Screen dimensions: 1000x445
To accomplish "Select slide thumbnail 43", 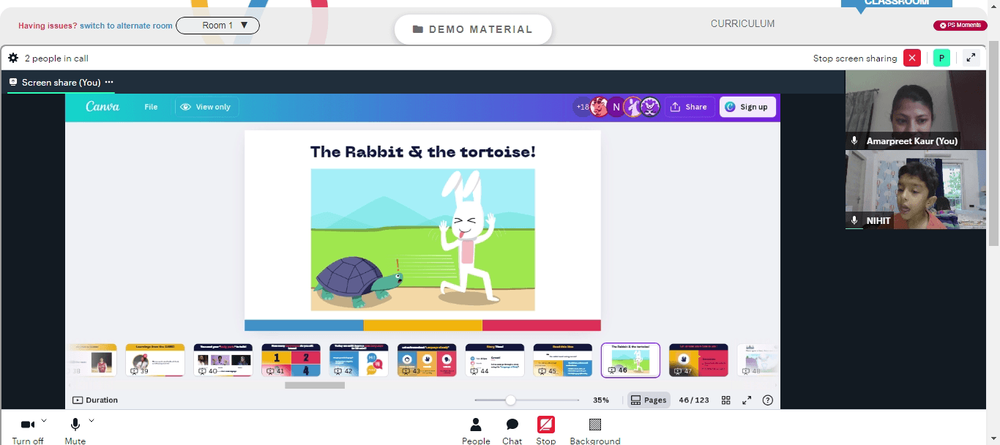I will tap(427, 360).
